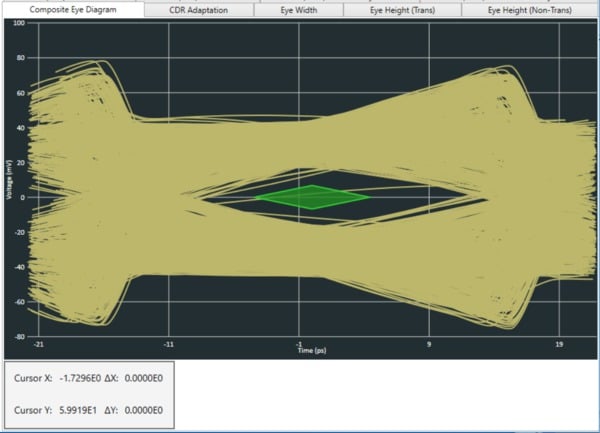Click the -21 tick on time axis
This screenshot has height=433, width=600.
37,345
